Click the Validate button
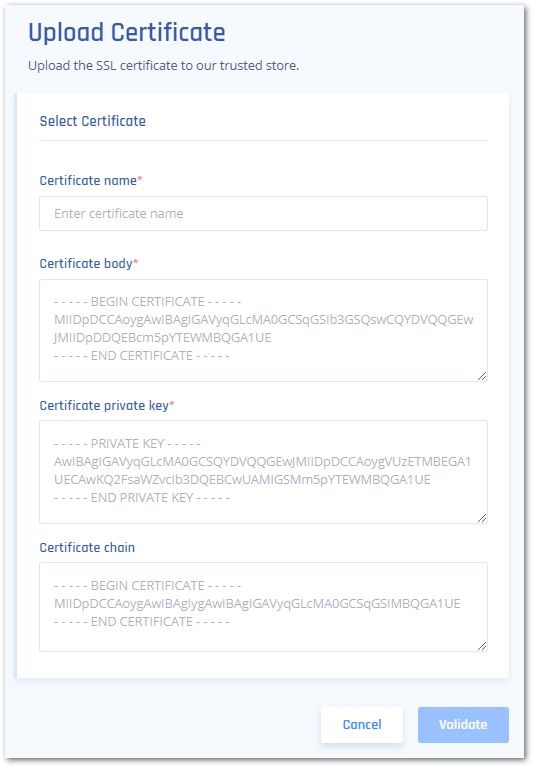Screen dimensions: 533x767 click(x=463, y=724)
